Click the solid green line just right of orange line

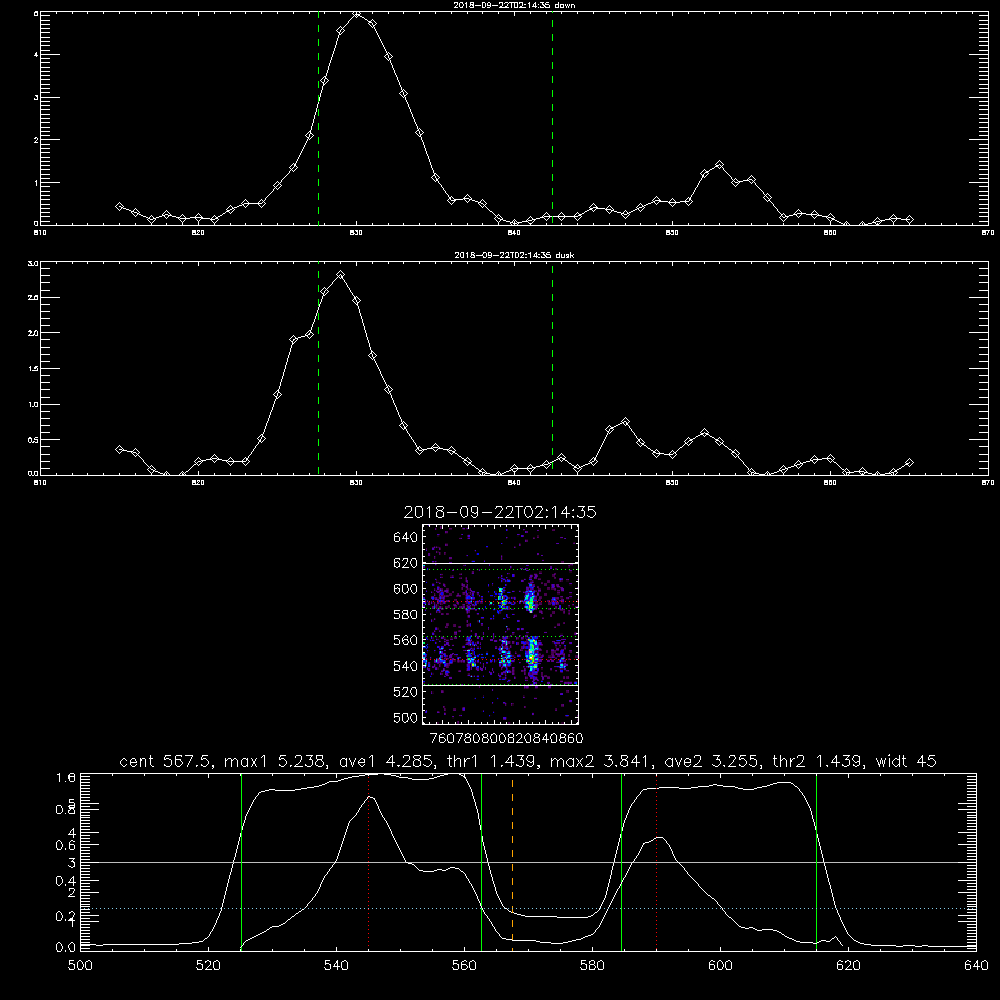(621, 862)
